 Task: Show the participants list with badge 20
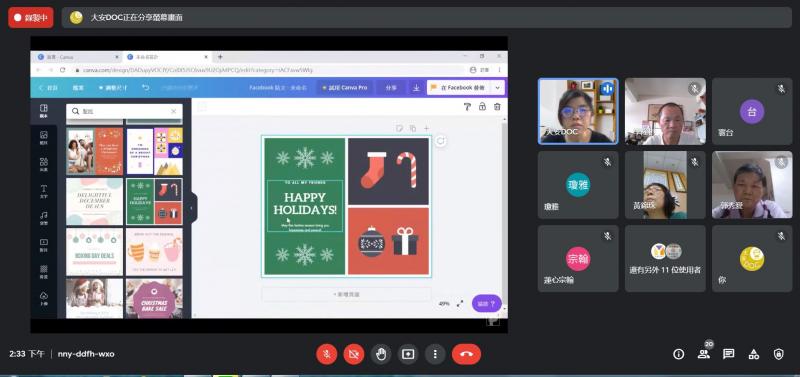click(704, 354)
